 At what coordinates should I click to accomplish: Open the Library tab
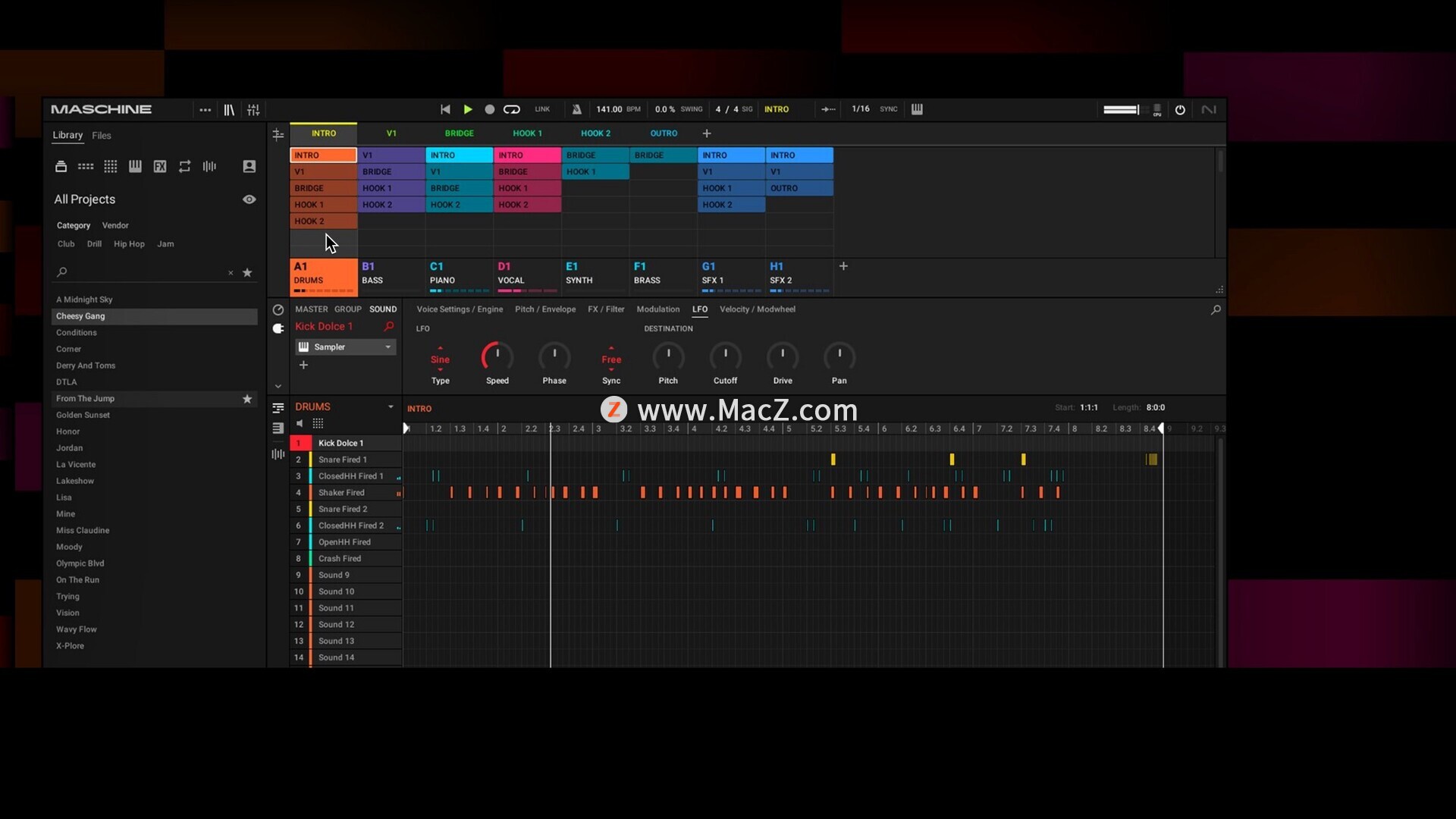(x=67, y=135)
